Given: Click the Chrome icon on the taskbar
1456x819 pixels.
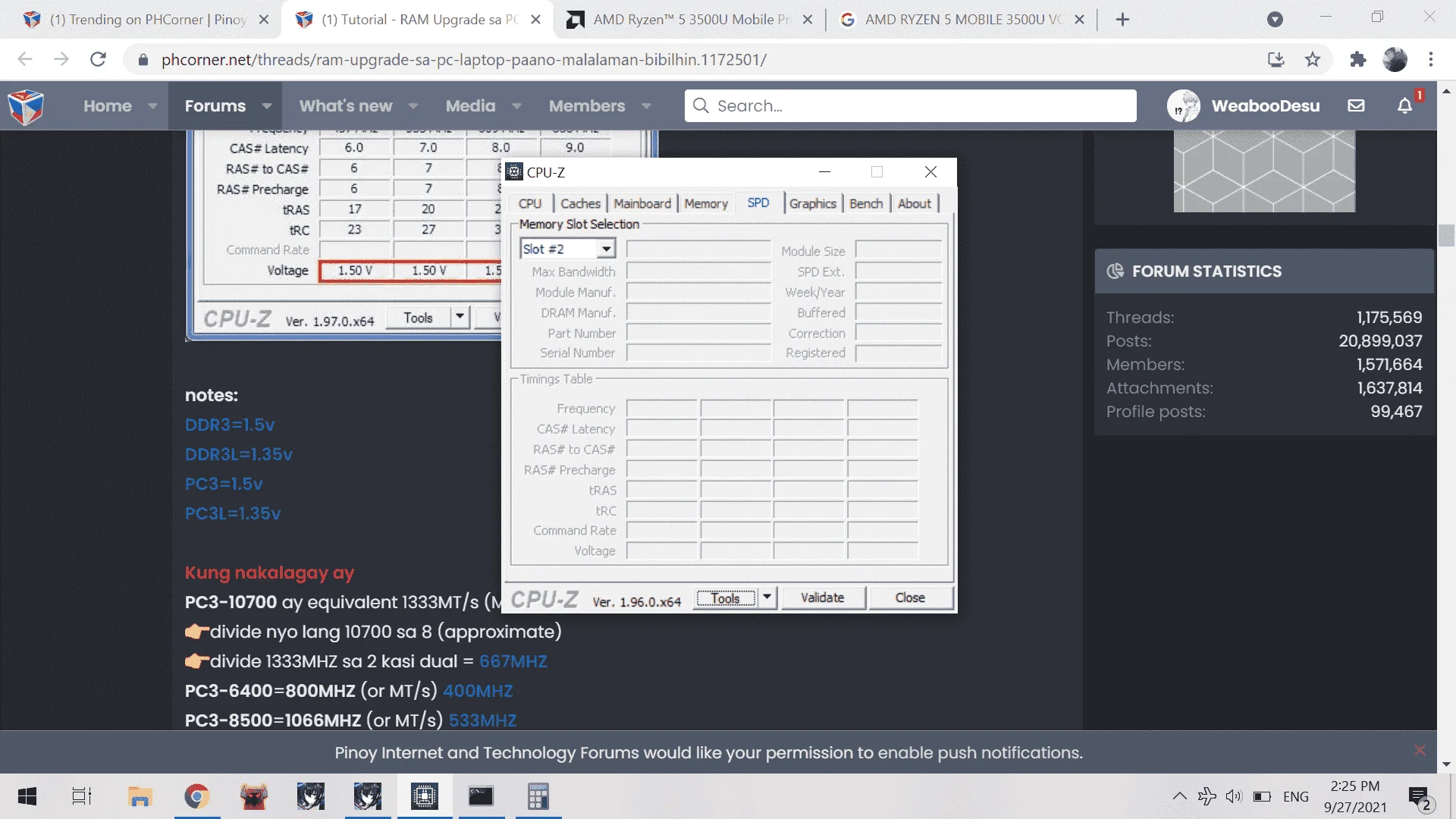Looking at the screenshot, I should (196, 796).
